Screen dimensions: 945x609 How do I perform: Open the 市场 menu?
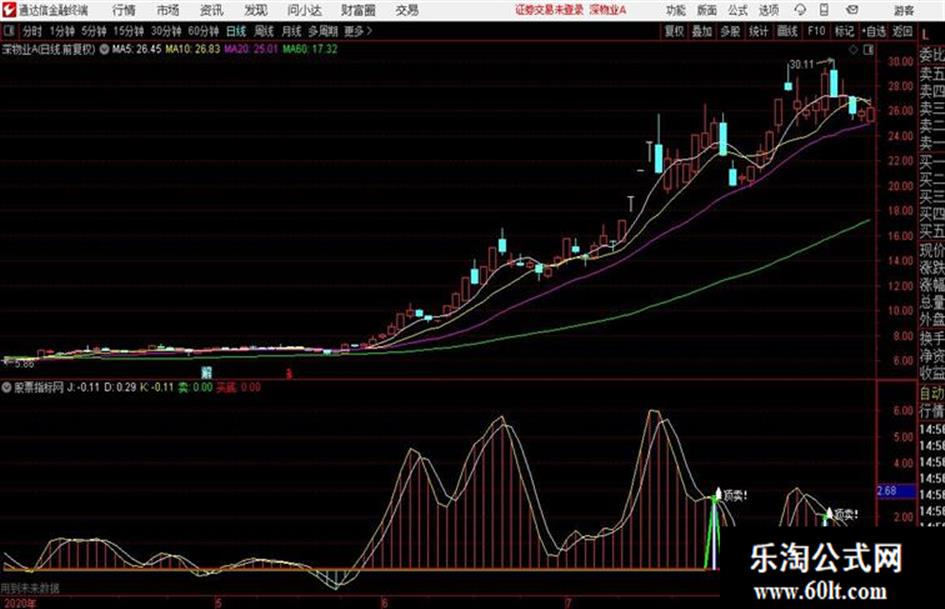click(168, 10)
